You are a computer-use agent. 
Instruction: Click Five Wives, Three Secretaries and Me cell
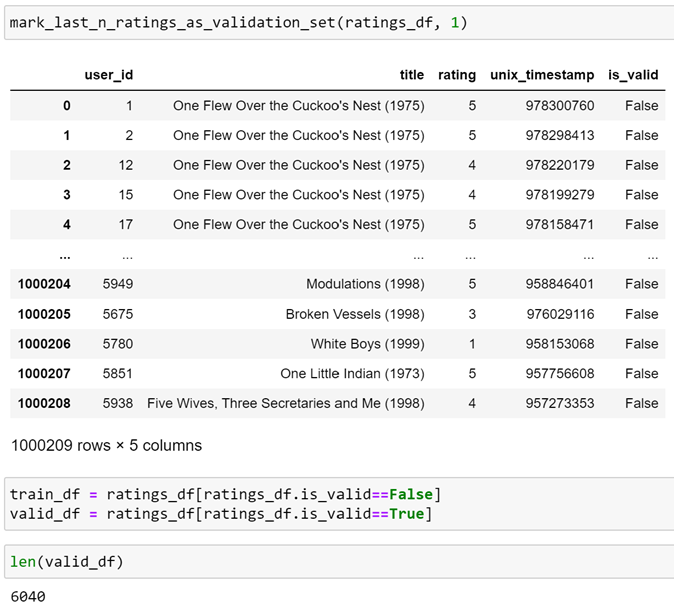tap(285, 404)
